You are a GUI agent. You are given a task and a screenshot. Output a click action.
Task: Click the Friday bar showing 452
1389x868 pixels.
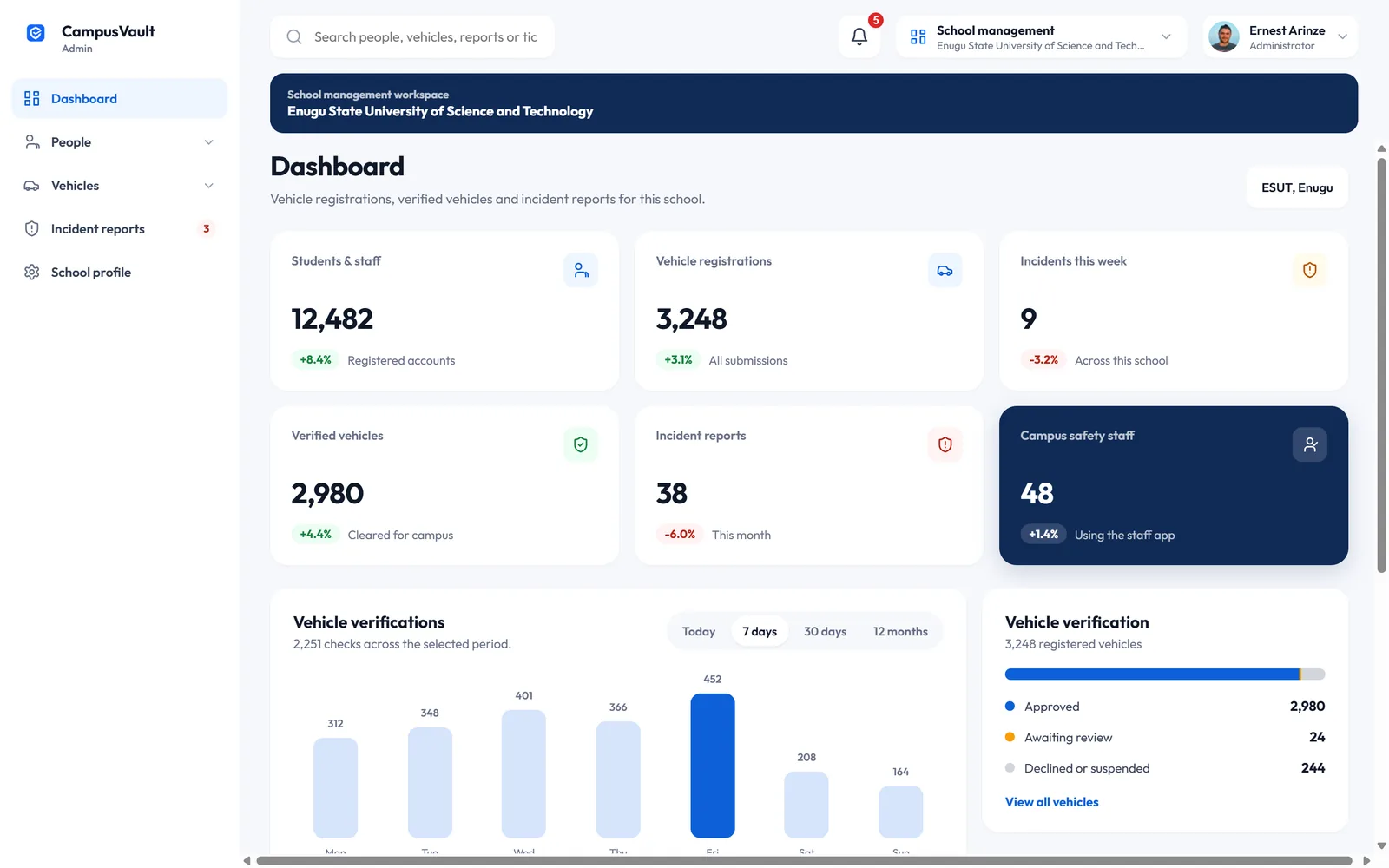pyautogui.click(x=712, y=766)
